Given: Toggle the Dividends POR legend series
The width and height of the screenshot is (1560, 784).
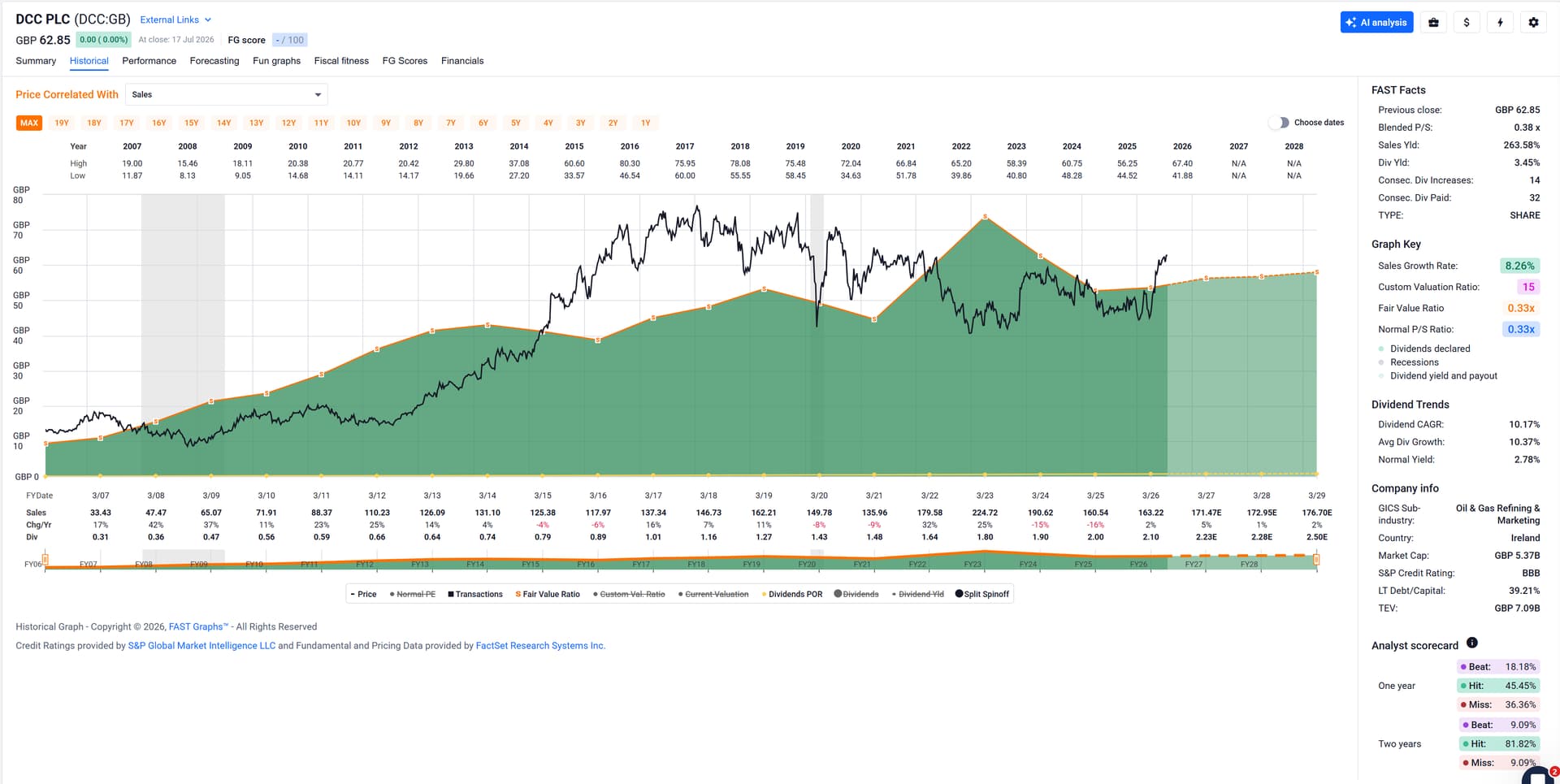Looking at the screenshot, I should (792, 594).
